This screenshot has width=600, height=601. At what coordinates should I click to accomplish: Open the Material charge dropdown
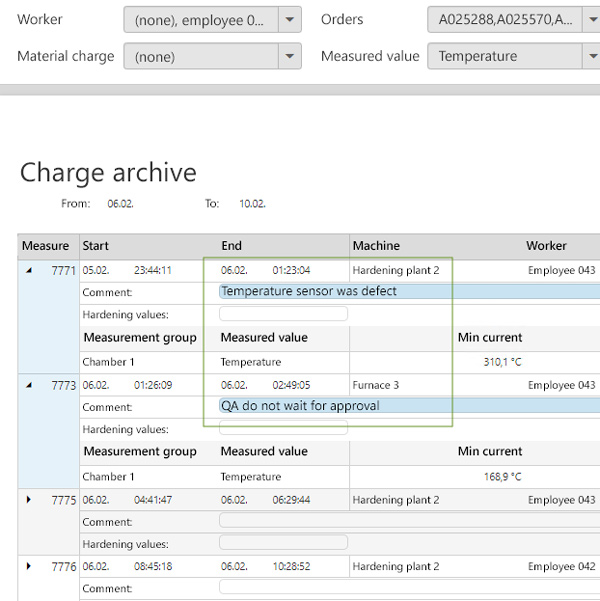[x=289, y=57]
